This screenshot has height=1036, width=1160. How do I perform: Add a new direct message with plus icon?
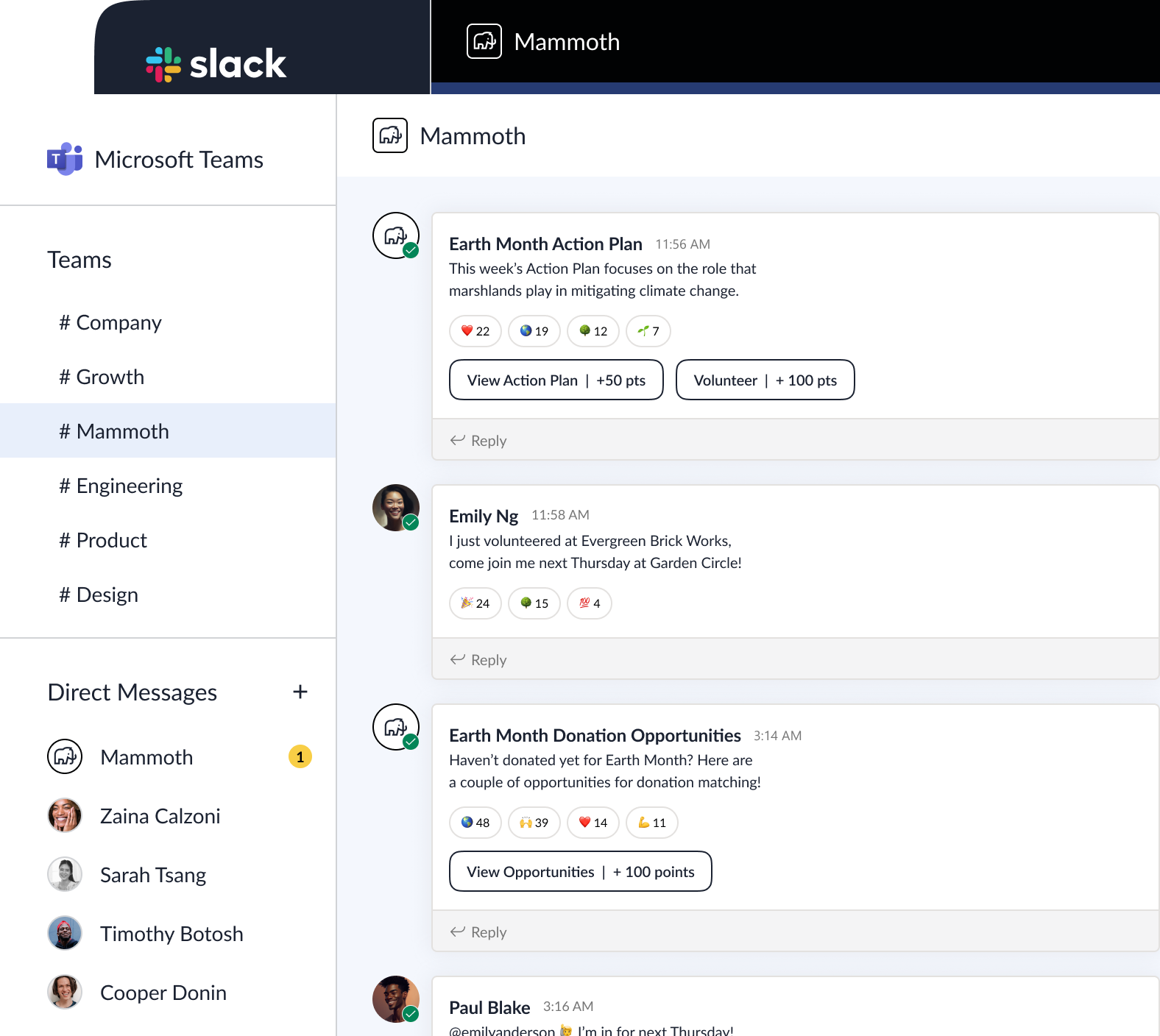300,692
